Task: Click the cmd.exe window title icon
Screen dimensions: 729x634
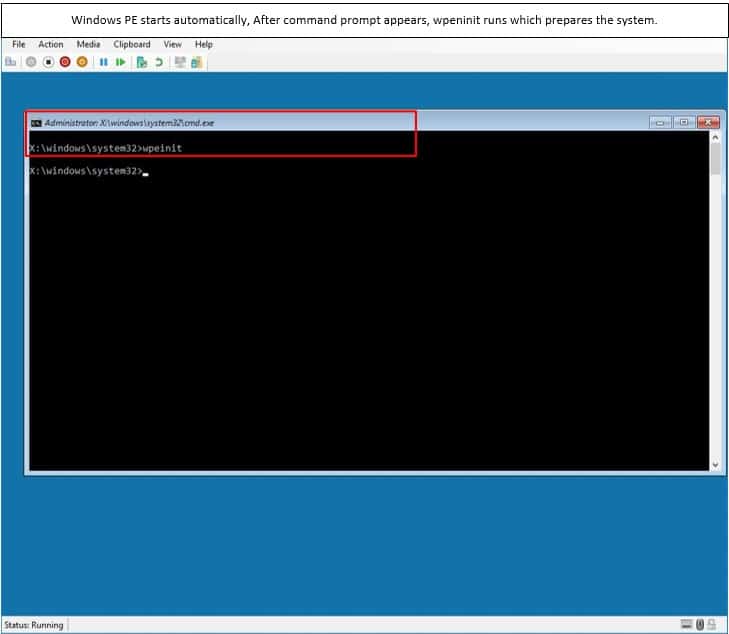Action: click(36, 123)
